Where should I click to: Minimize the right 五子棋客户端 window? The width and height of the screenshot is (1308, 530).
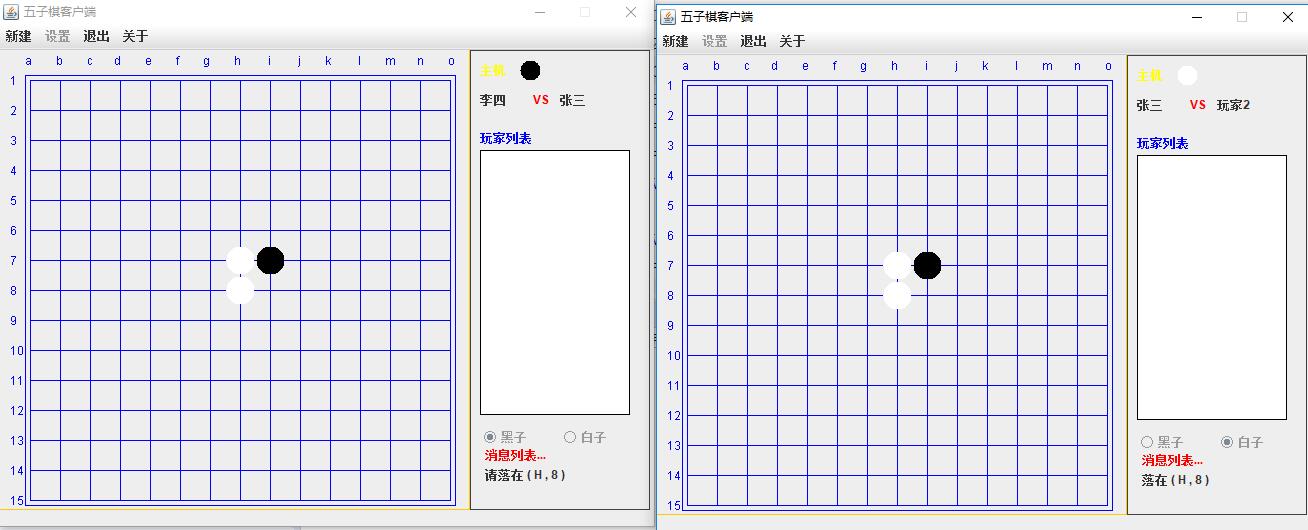point(1196,17)
